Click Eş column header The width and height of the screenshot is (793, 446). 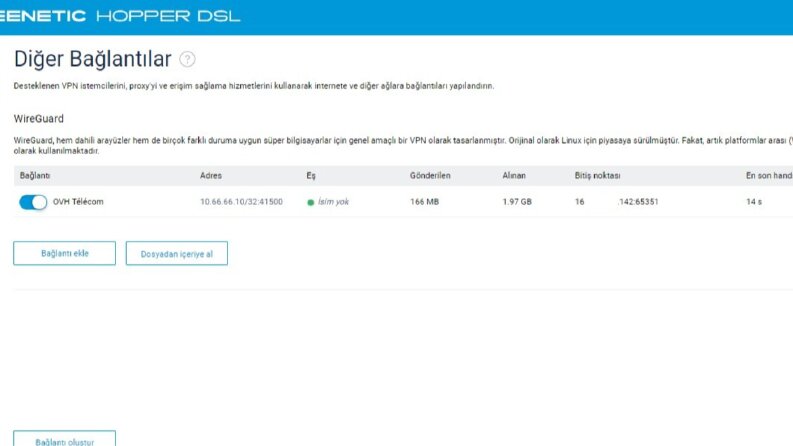[311, 175]
